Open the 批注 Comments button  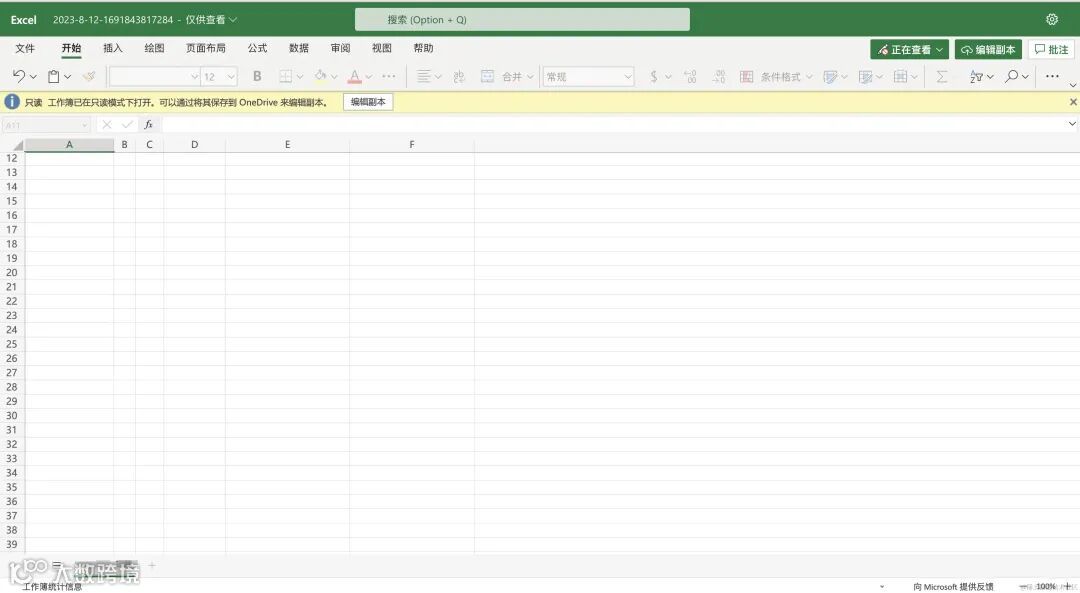pos(1051,50)
